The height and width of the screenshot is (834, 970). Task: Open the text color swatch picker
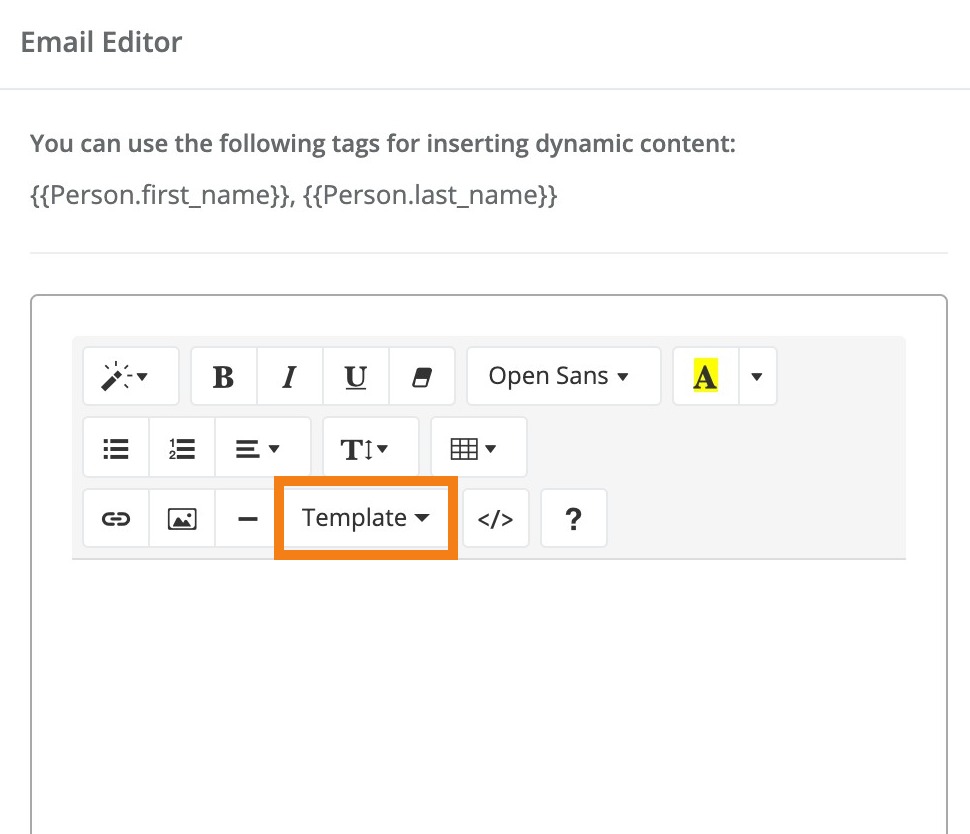tap(706, 376)
